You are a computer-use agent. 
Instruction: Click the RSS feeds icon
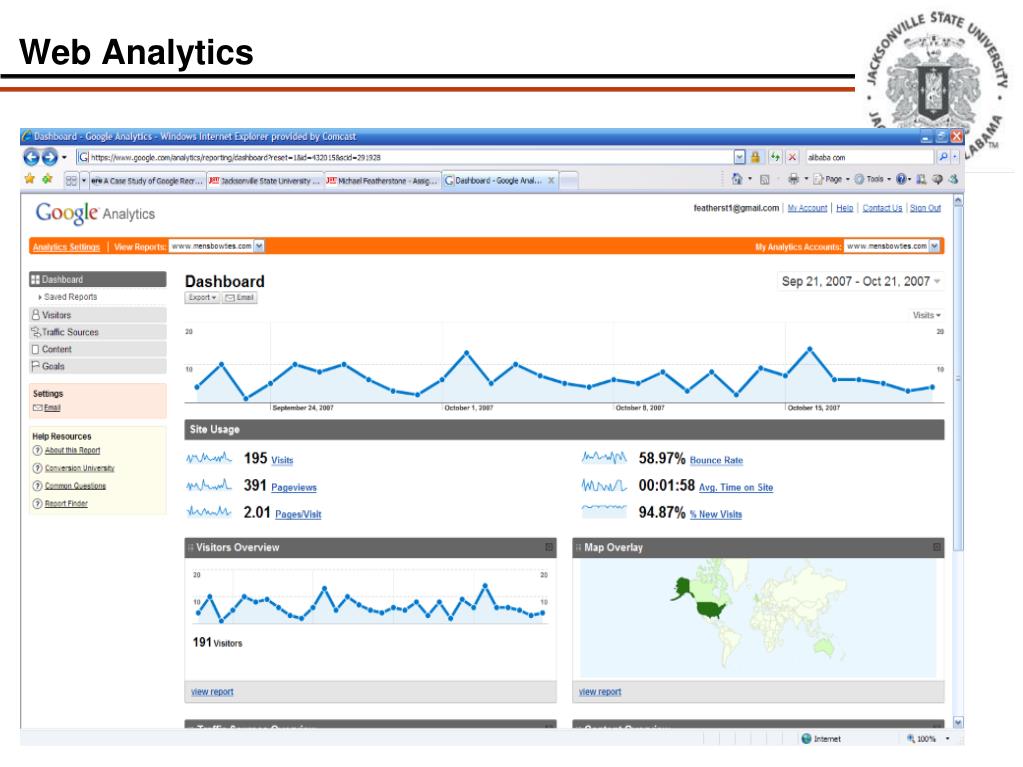765,179
